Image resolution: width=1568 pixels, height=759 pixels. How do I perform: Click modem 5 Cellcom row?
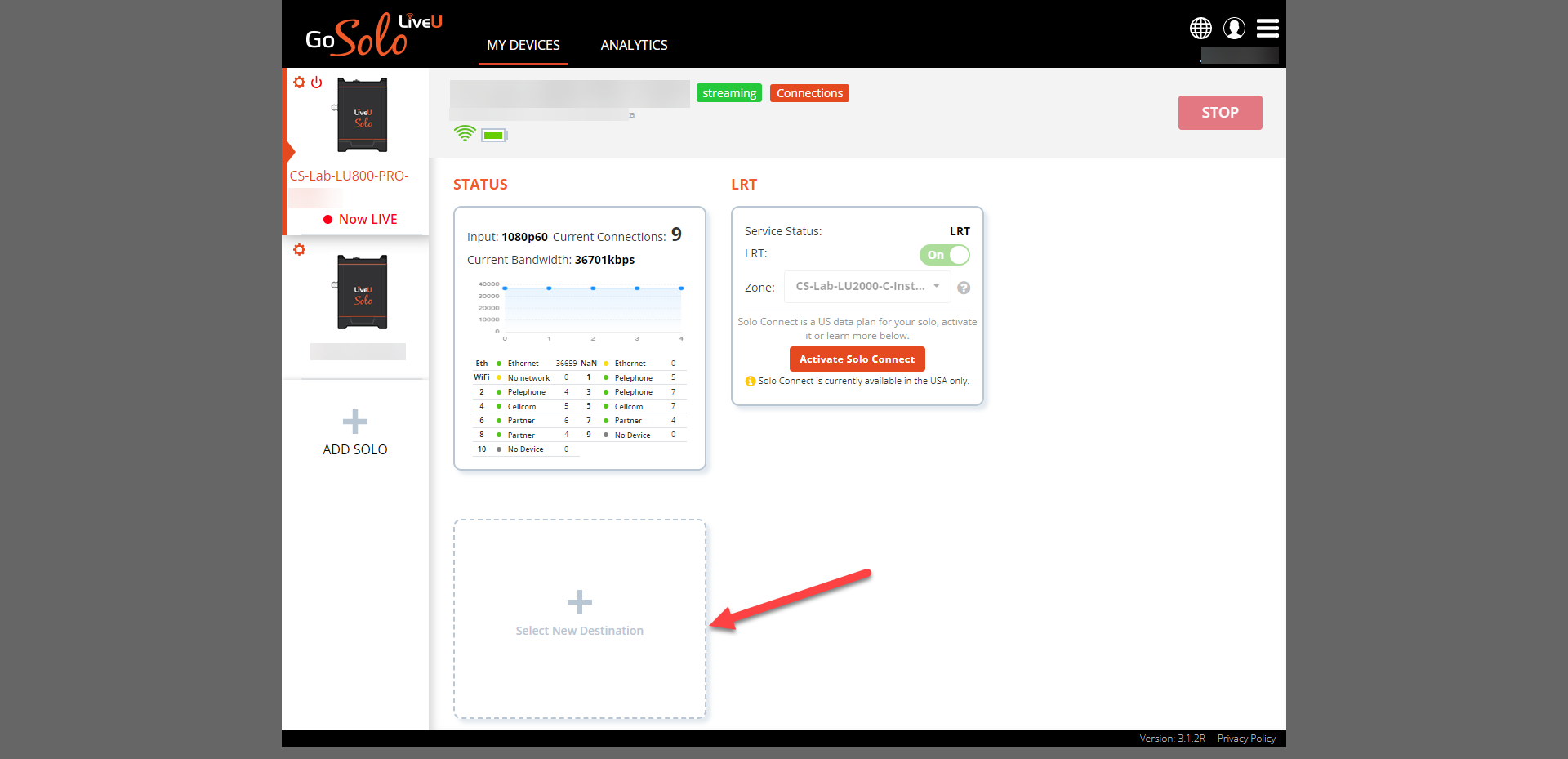(633, 406)
